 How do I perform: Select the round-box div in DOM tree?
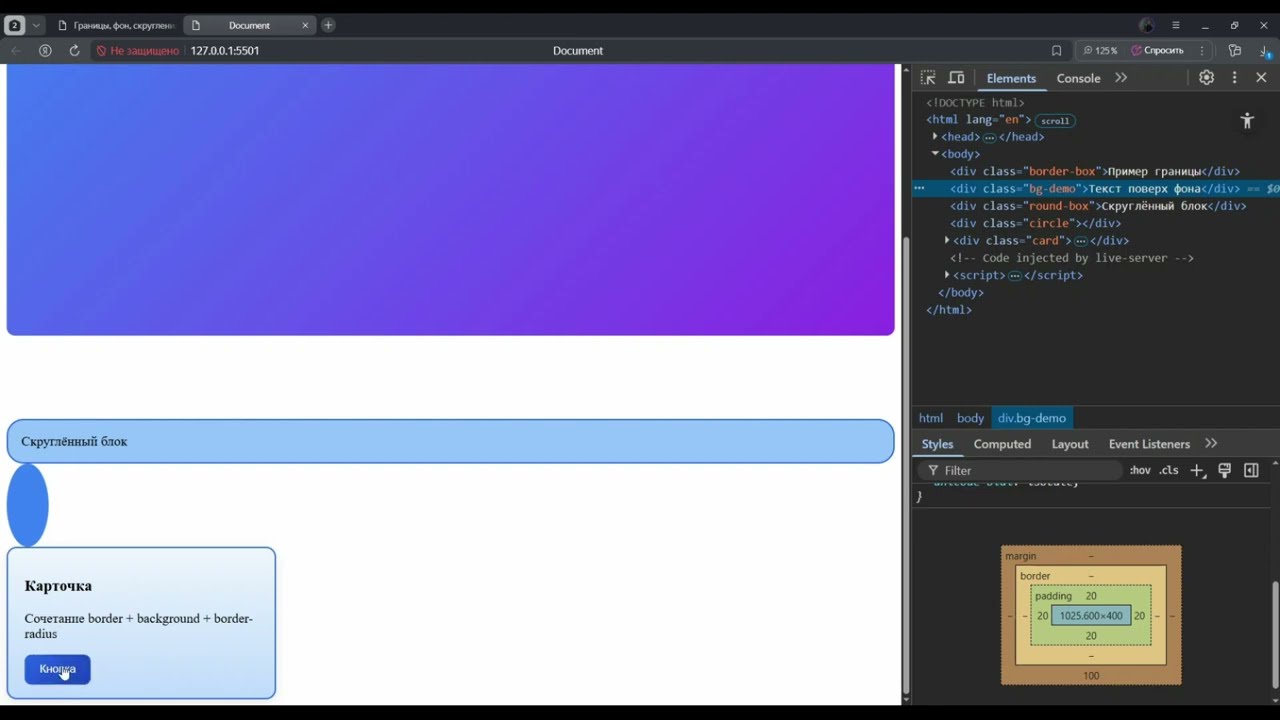click(x=1098, y=206)
